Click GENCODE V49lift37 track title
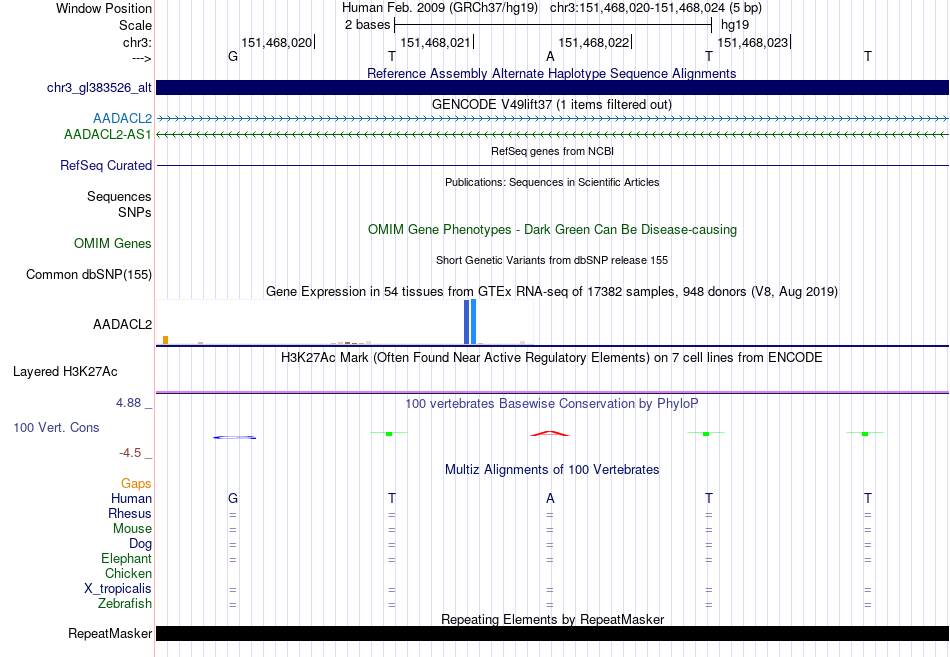The image size is (950, 657). click(x=552, y=104)
